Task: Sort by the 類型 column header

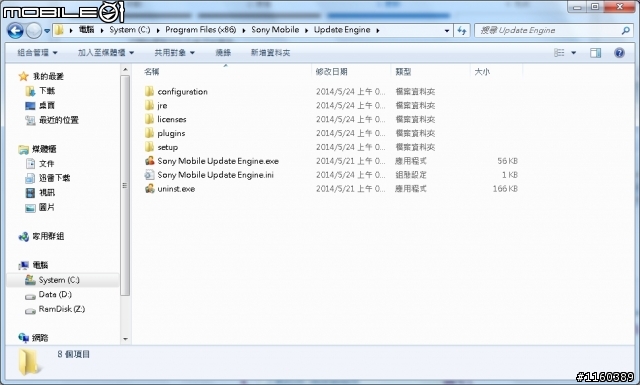Action: 403,72
